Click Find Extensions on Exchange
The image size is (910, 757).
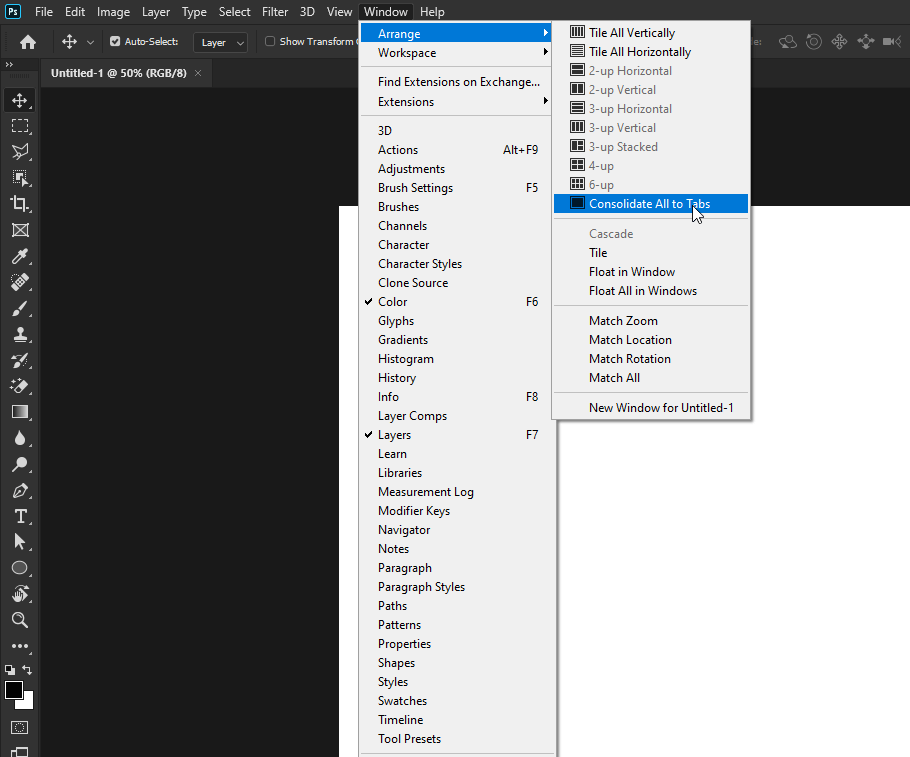click(x=458, y=82)
